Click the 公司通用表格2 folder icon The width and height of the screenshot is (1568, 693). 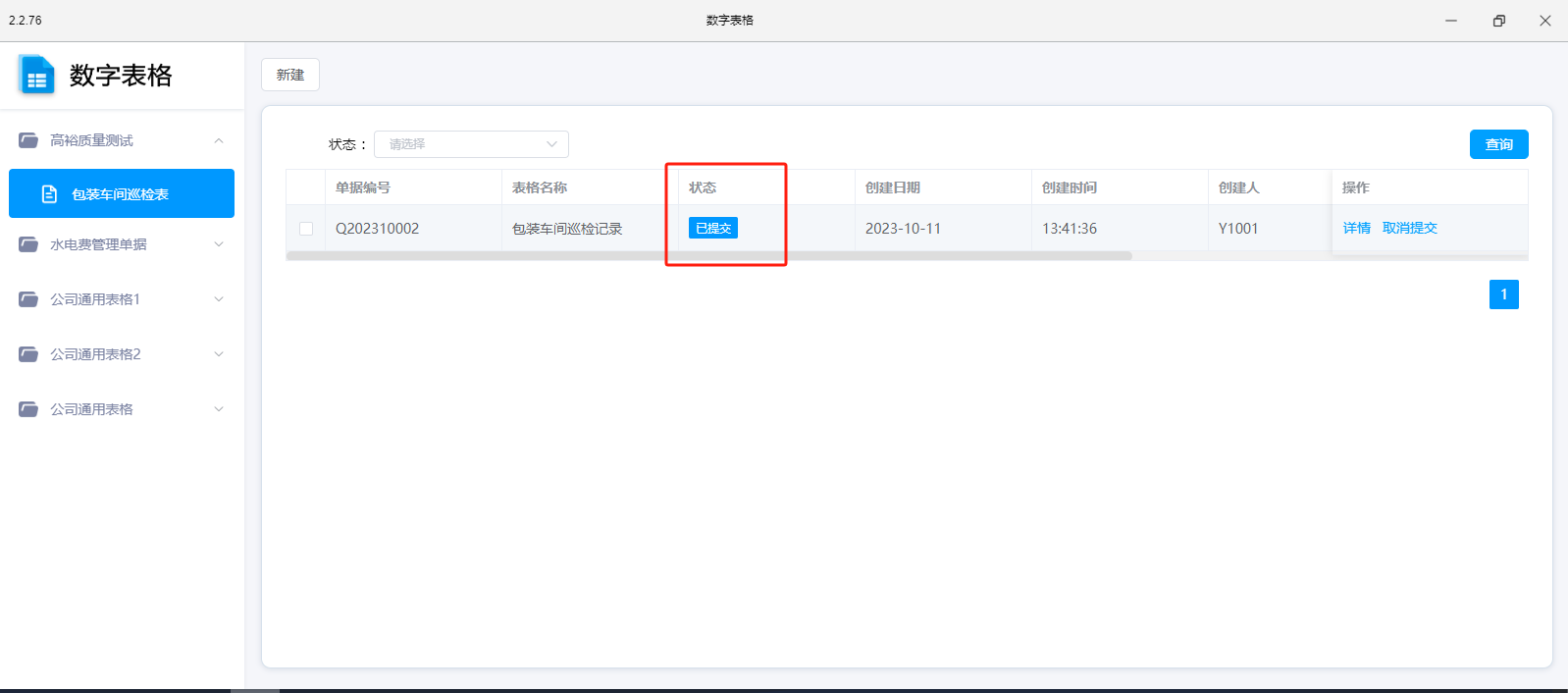(x=28, y=354)
